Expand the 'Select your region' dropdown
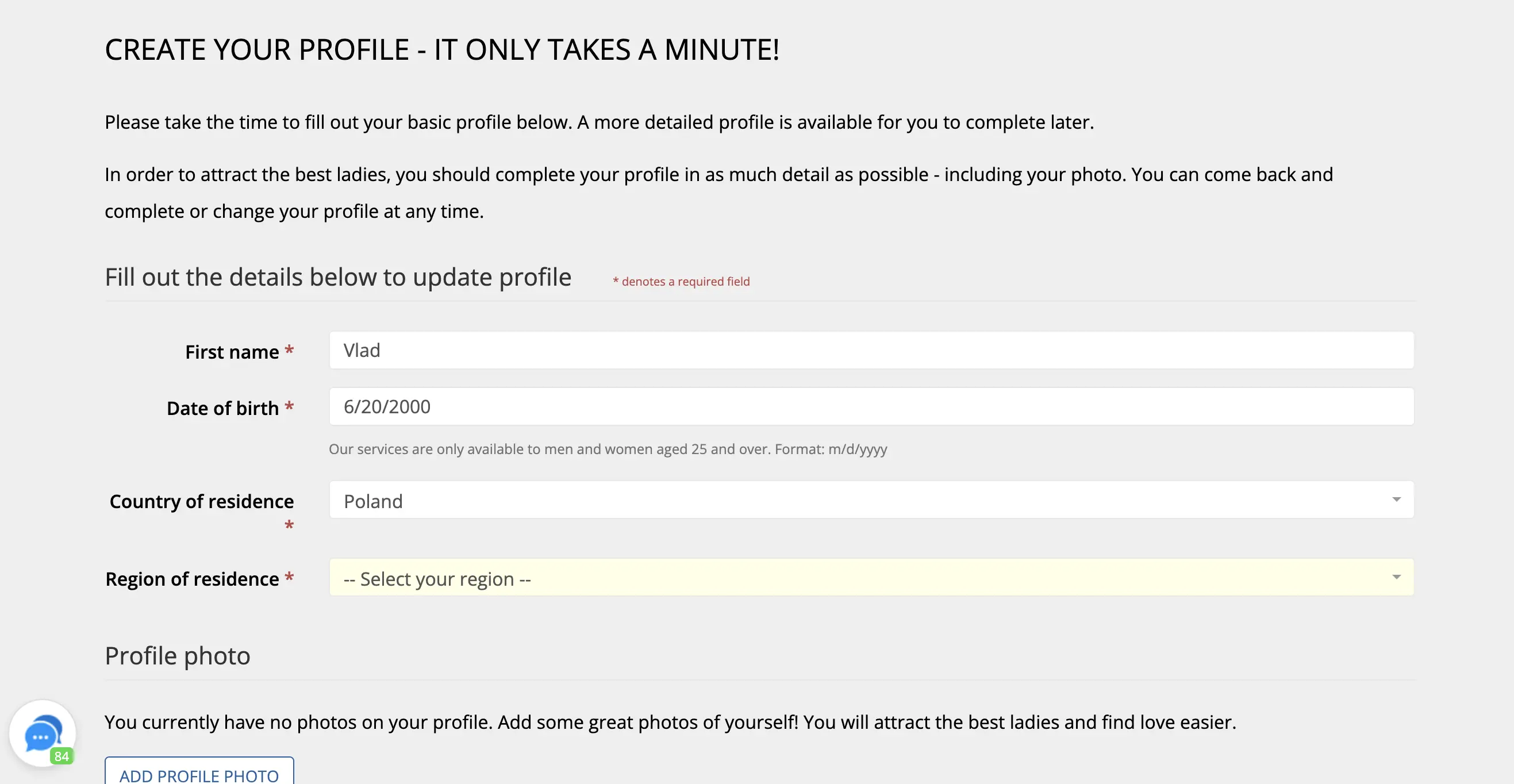Screen dimensions: 1514x784 871,578
